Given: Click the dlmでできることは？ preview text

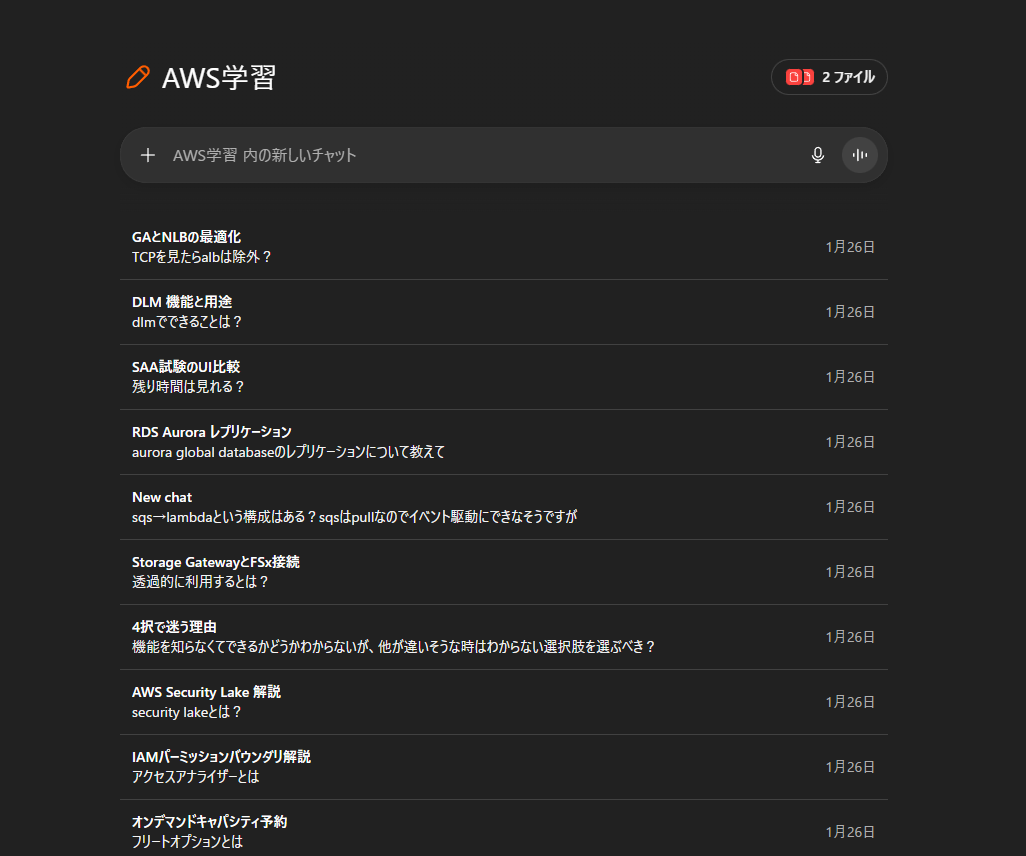Looking at the screenshot, I should 187,322.
